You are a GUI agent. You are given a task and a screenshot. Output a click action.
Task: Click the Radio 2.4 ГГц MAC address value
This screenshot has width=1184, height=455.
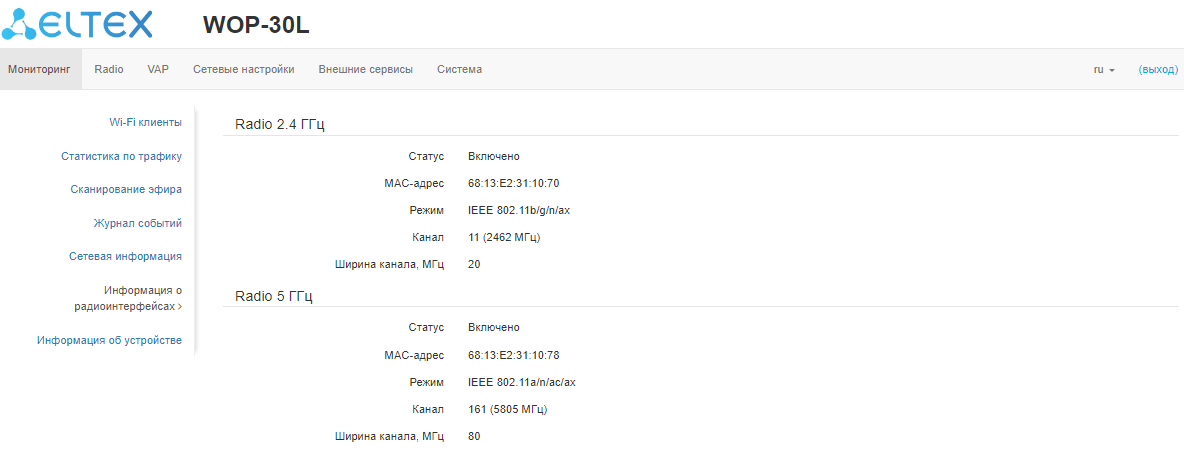coord(513,183)
